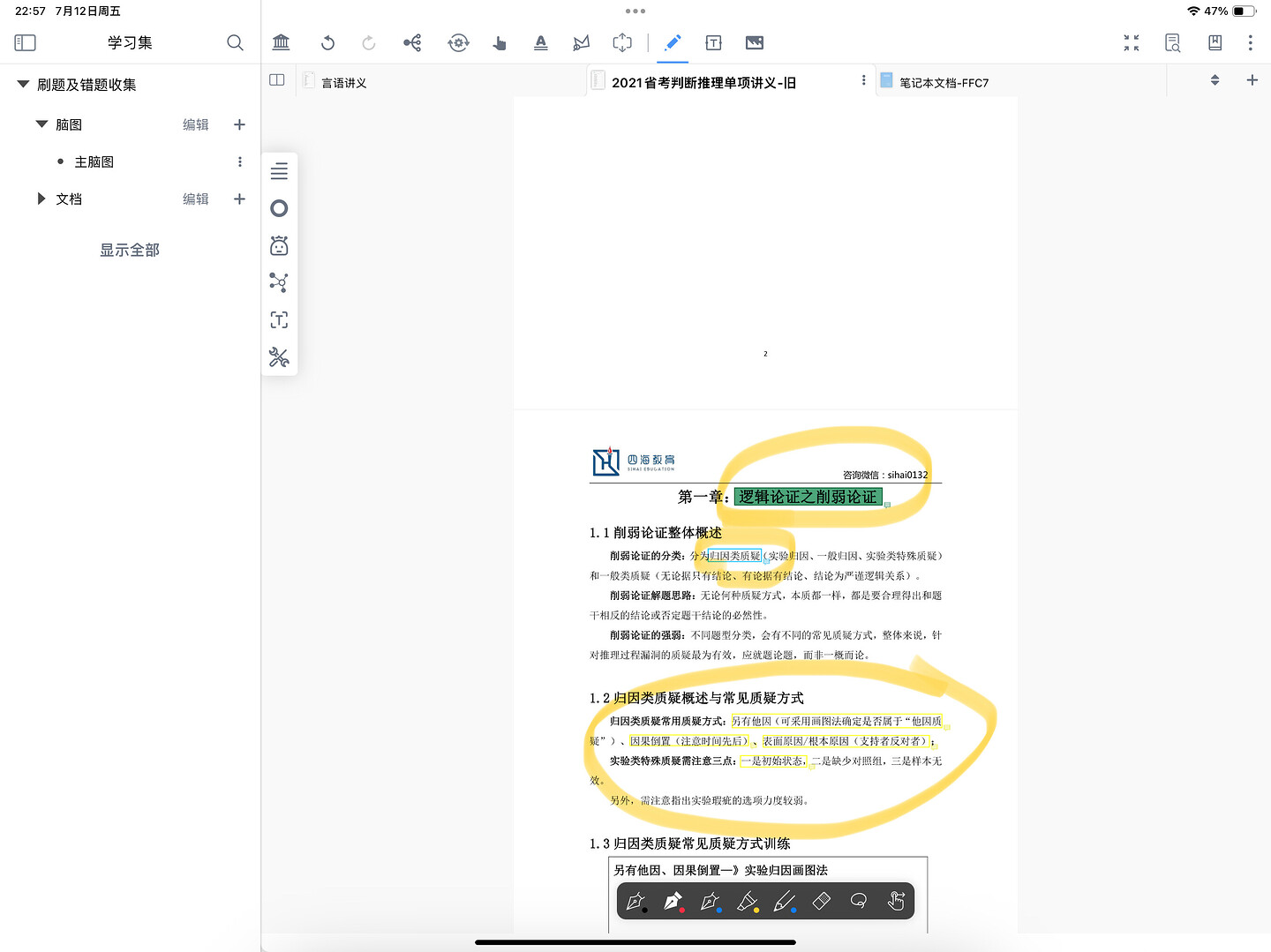Switch to the 言语讲义 tab
The image size is (1271, 952).
pos(344,83)
